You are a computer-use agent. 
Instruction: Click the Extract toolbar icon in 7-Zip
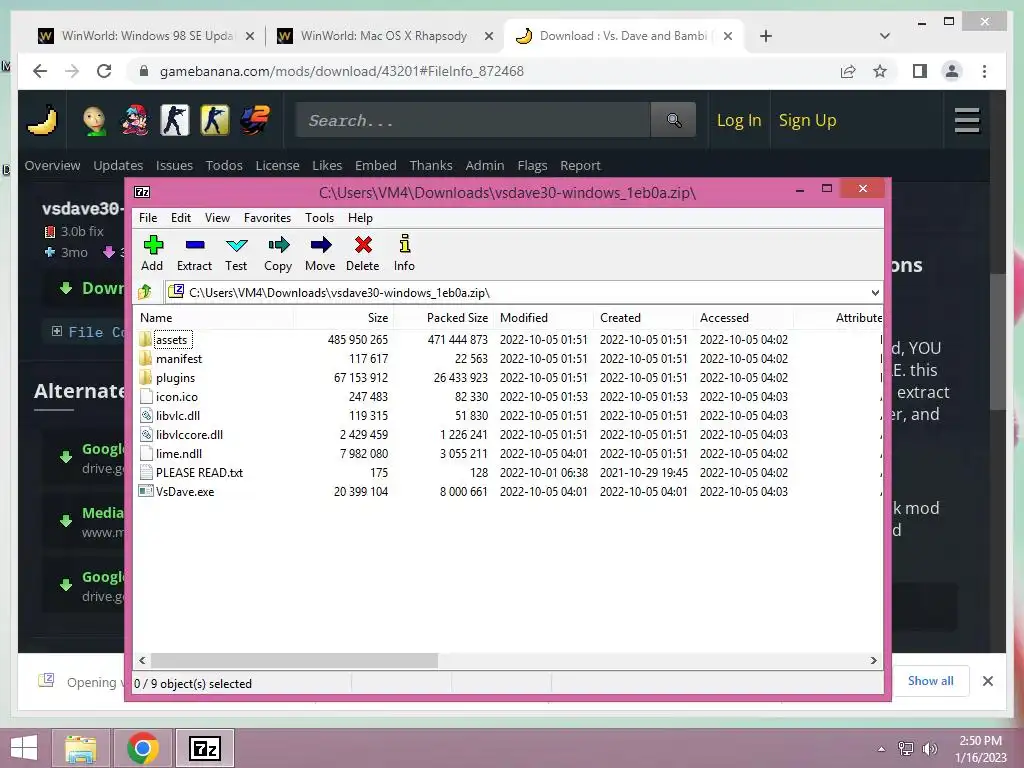195,253
